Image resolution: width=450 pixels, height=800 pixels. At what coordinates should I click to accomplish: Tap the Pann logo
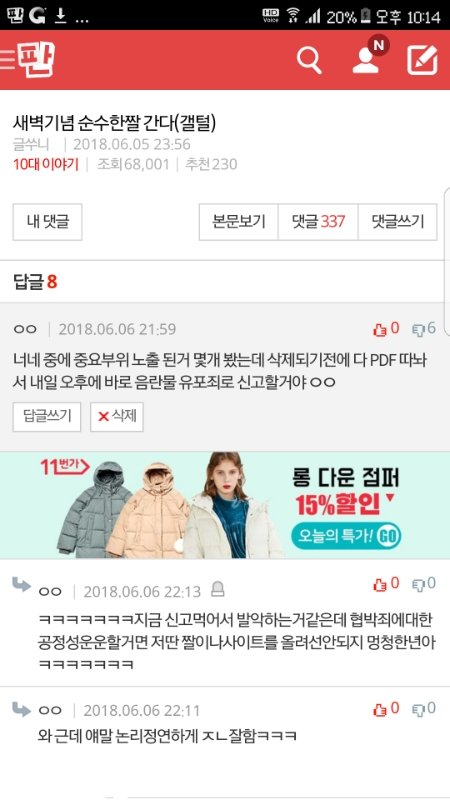pos(36,60)
